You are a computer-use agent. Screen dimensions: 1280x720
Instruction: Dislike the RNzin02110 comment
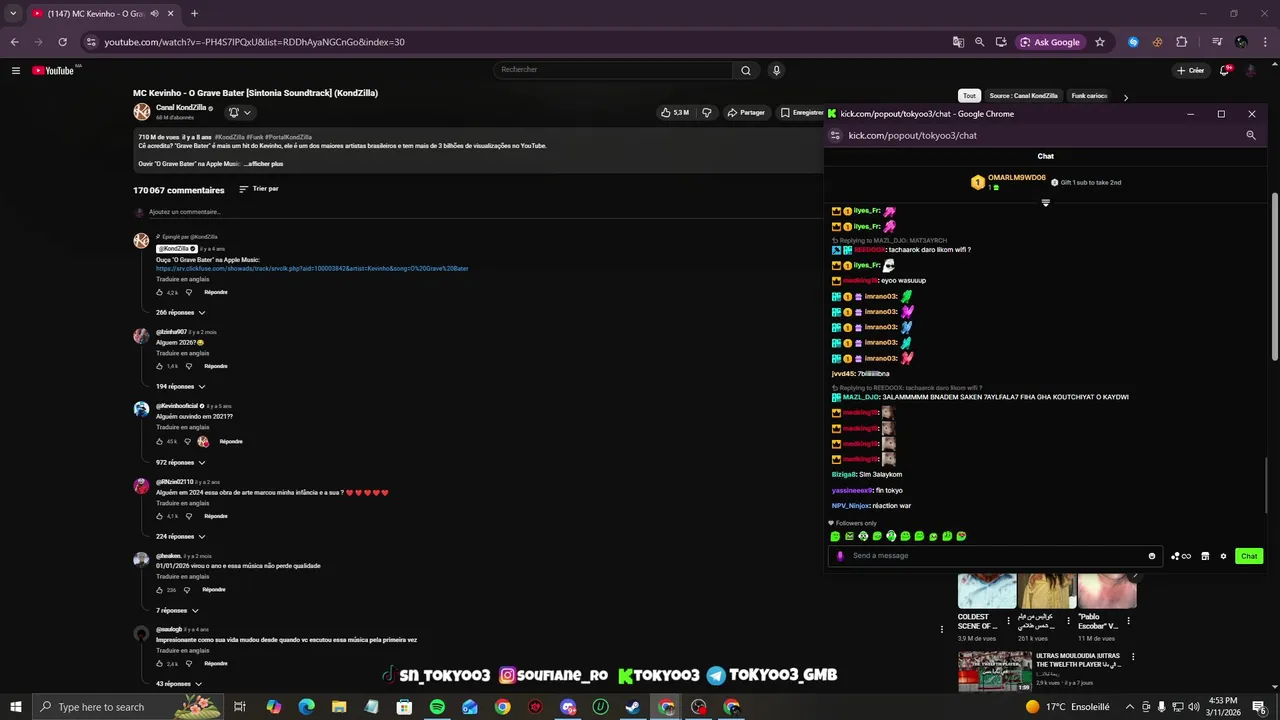188,516
